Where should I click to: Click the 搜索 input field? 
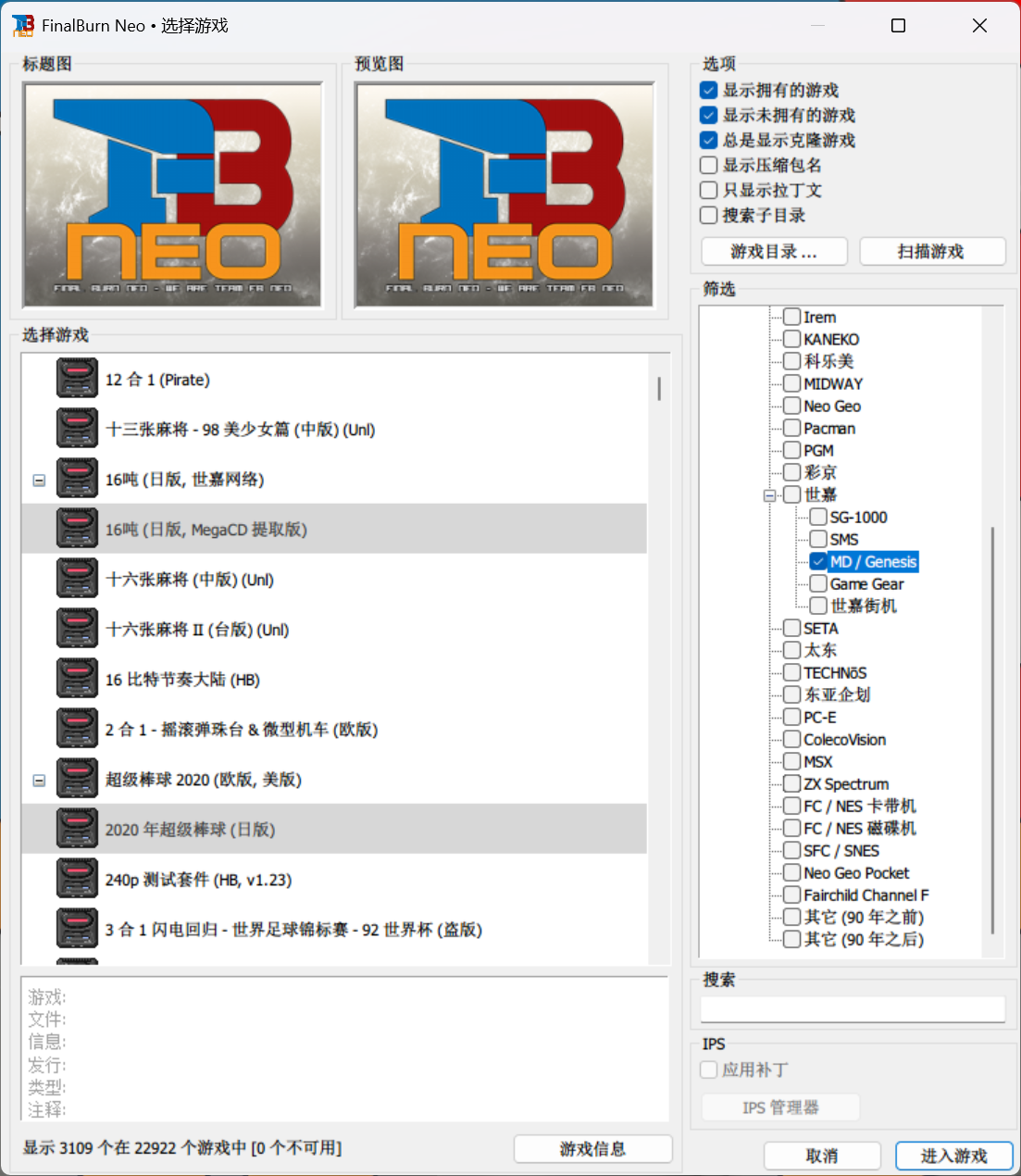point(853,1009)
